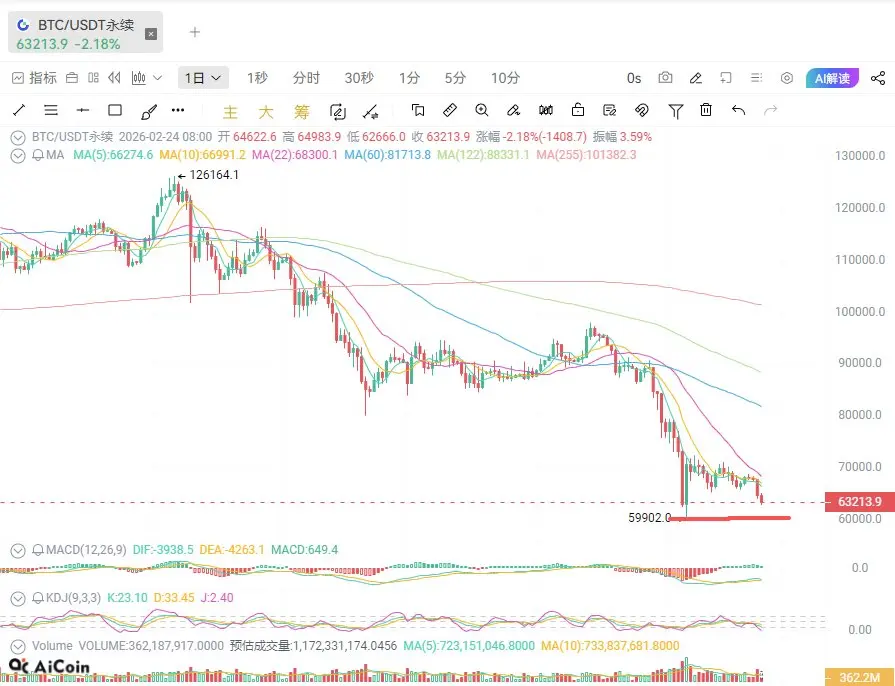Collapse the Volume panel chevron

point(18,646)
